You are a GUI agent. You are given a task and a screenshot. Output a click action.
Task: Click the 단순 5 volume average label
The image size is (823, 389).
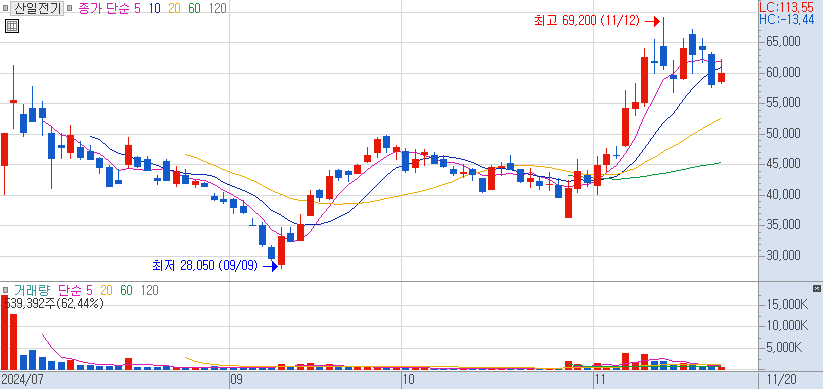[75, 290]
